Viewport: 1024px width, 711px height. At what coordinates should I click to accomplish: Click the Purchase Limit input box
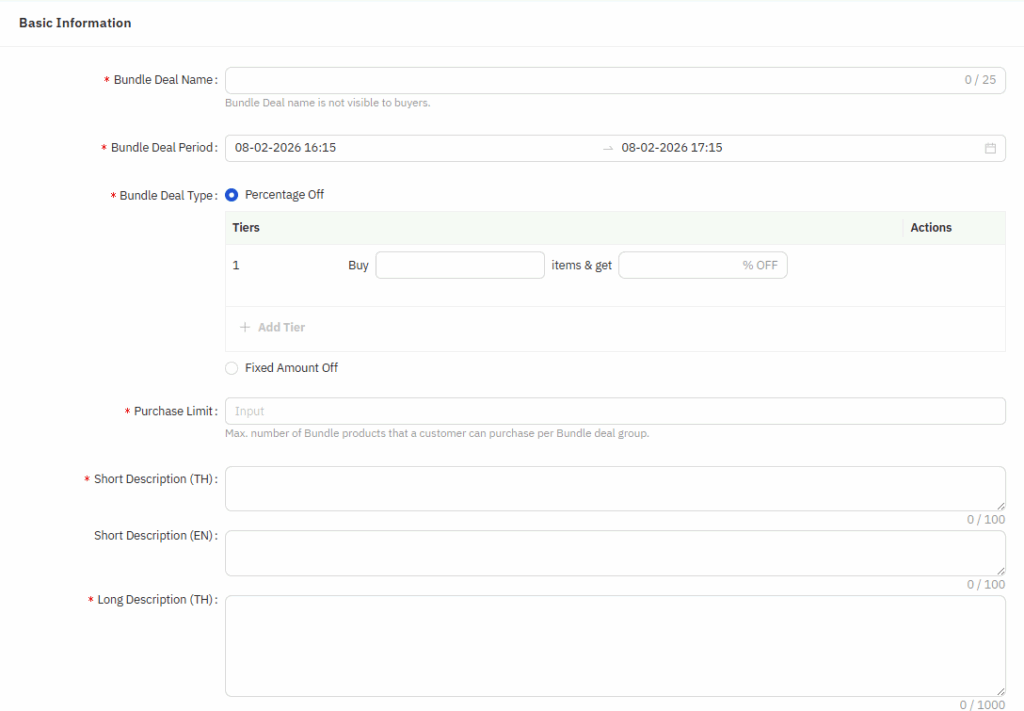(x=614, y=411)
